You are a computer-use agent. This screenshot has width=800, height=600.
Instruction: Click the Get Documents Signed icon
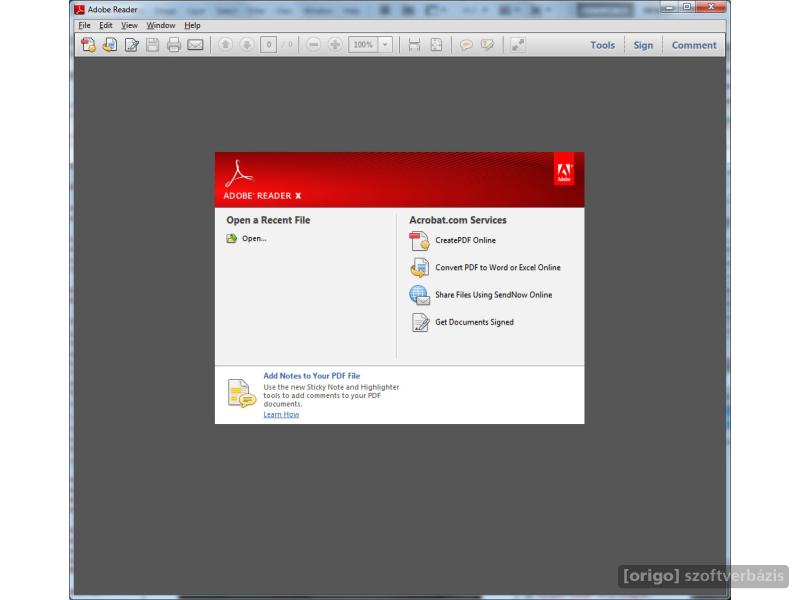pos(420,322)
